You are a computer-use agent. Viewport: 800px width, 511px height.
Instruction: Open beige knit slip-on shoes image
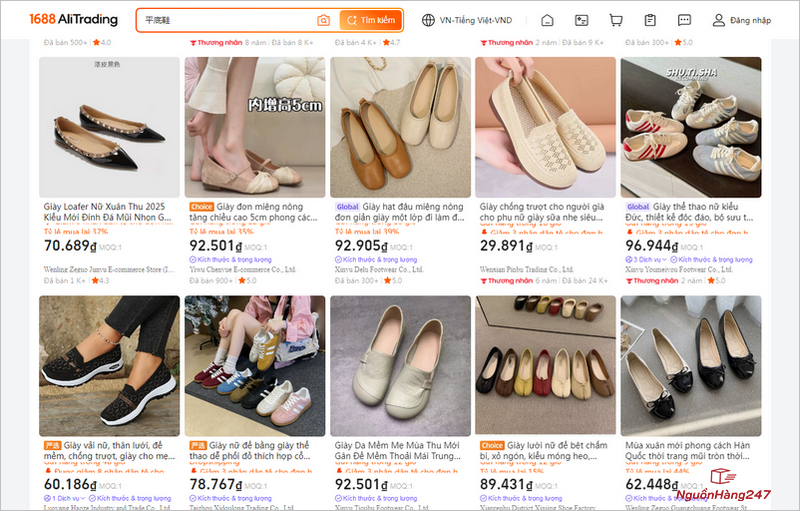click(545, 127)
